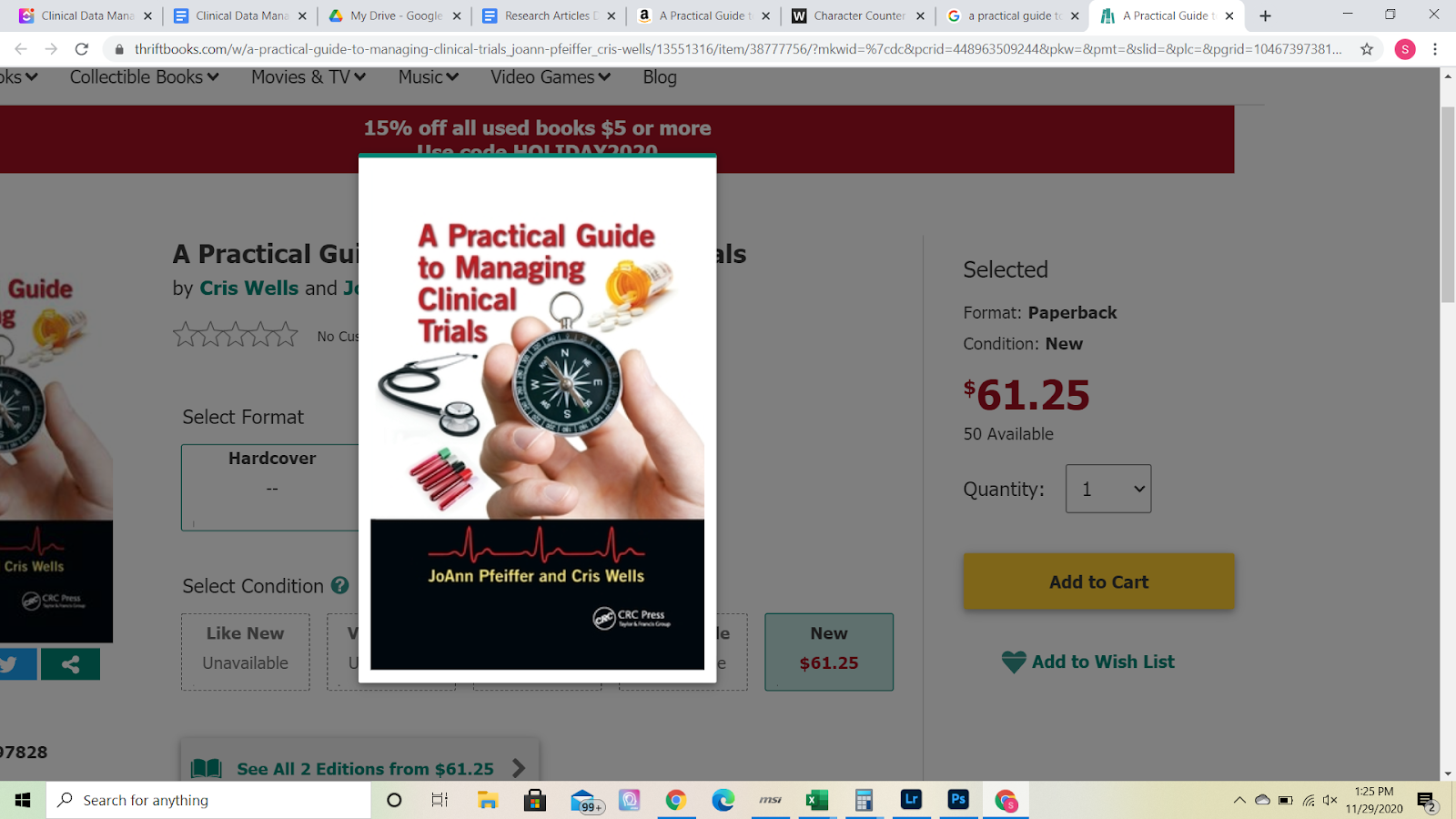Open Photoshop from the taskbar
This screenshot has width=1456, height=819.
(958, 800)
